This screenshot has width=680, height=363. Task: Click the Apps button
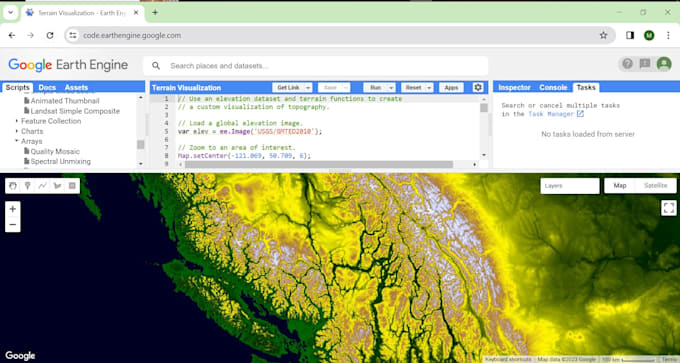tap(451, 88)
